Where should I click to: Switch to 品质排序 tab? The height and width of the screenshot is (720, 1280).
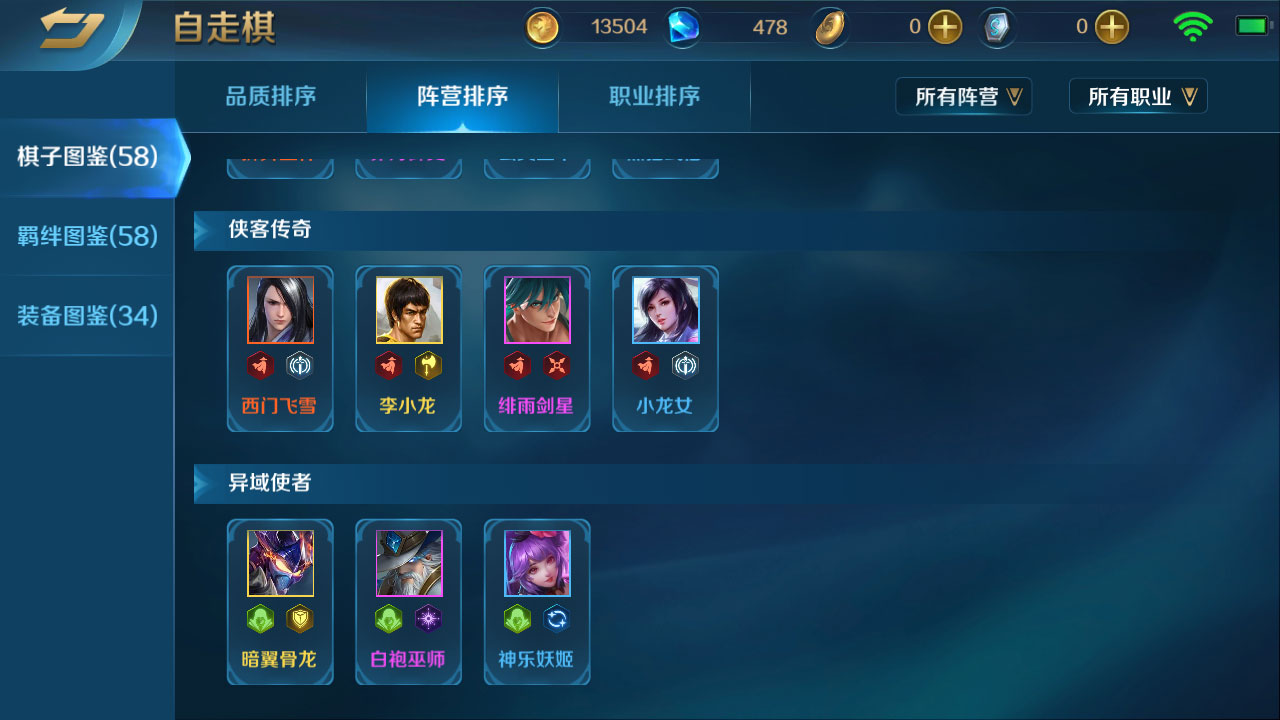click(x=271, y=96)
